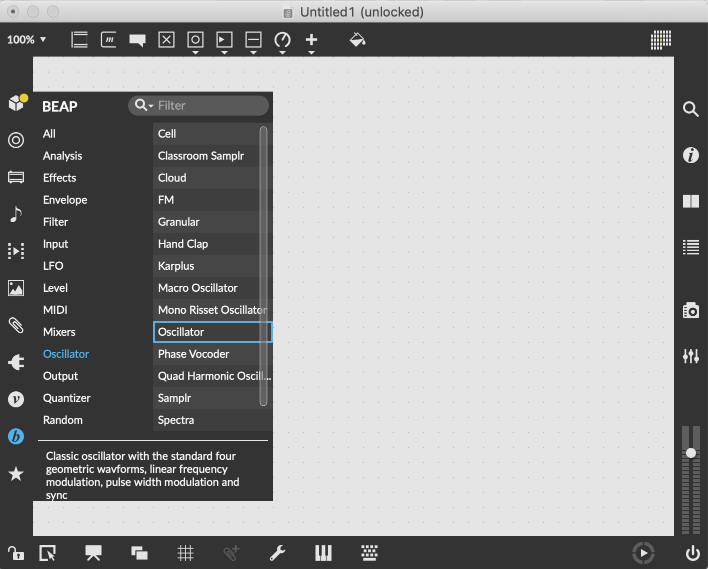The width and height of the screenshot is (708, 569).
Task: Select the Quantizer category
Action: tap(66, 398)
